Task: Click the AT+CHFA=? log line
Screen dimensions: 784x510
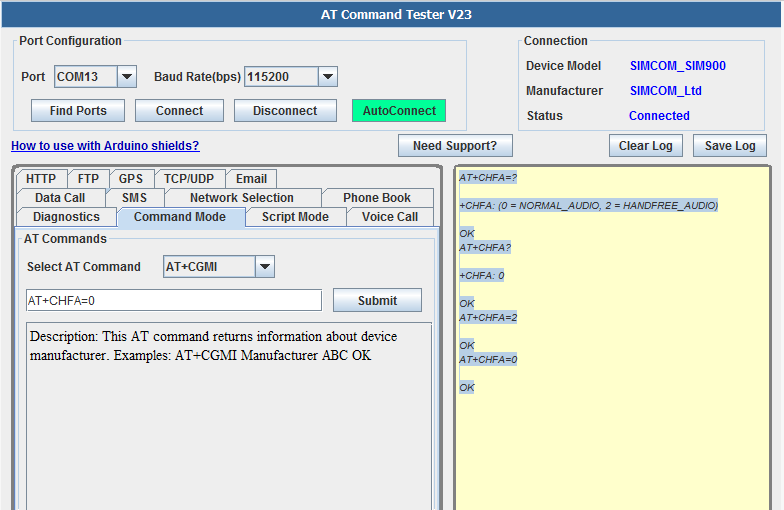Action: point(488,178)
